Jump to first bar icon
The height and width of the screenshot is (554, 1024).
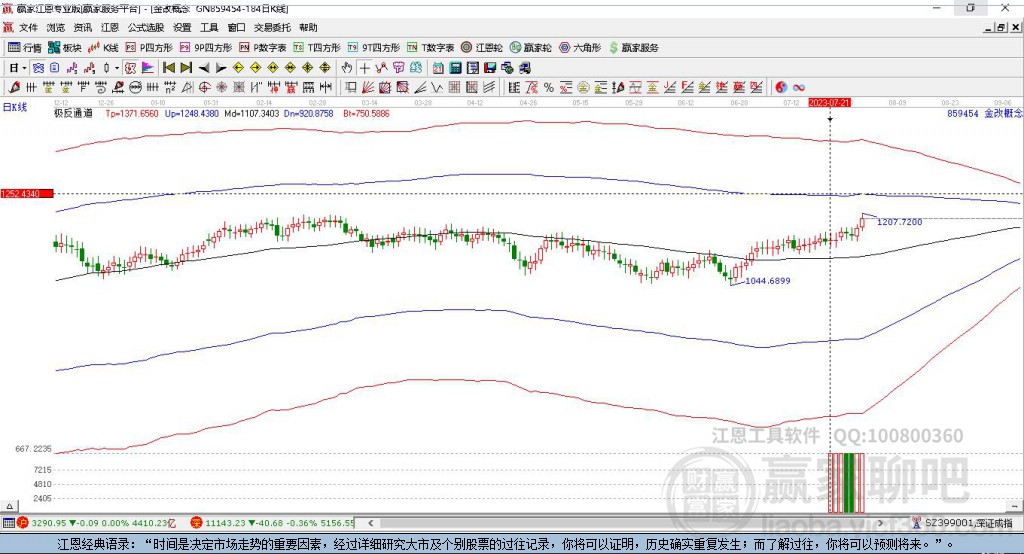pyautogui.click(x=168, y=68)
